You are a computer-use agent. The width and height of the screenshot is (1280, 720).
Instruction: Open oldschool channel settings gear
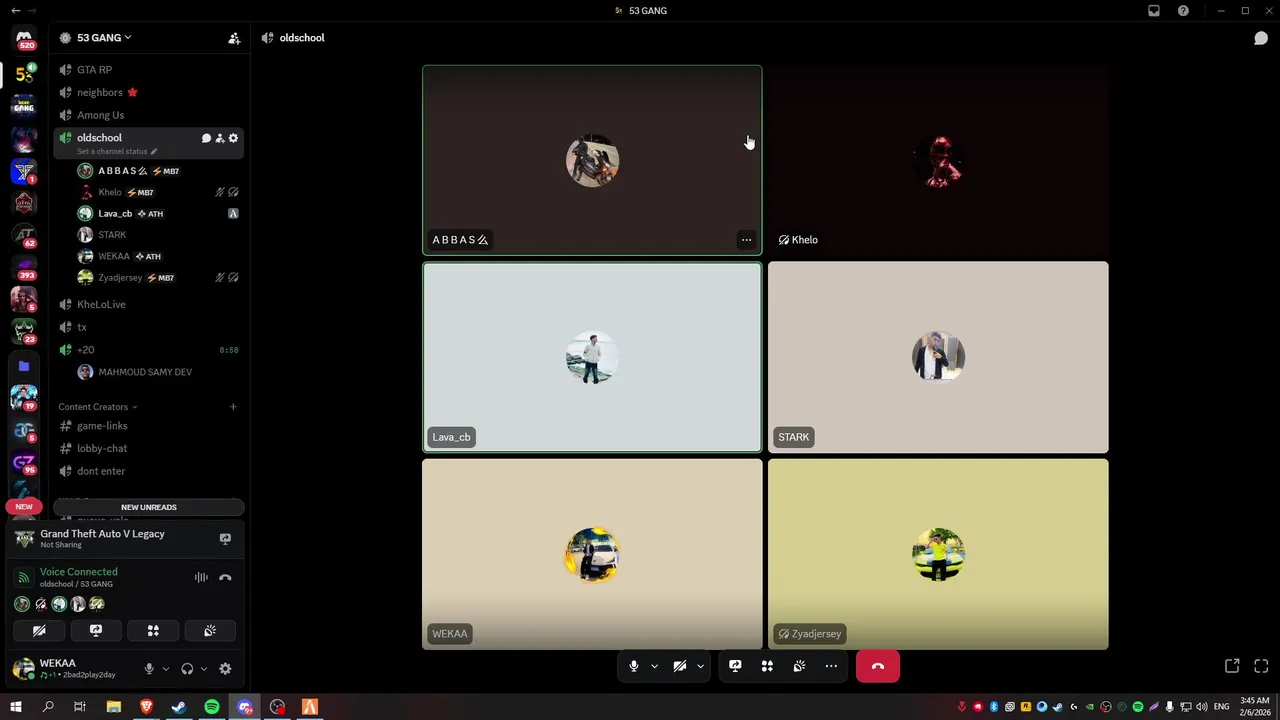click(x=233, y=138)
